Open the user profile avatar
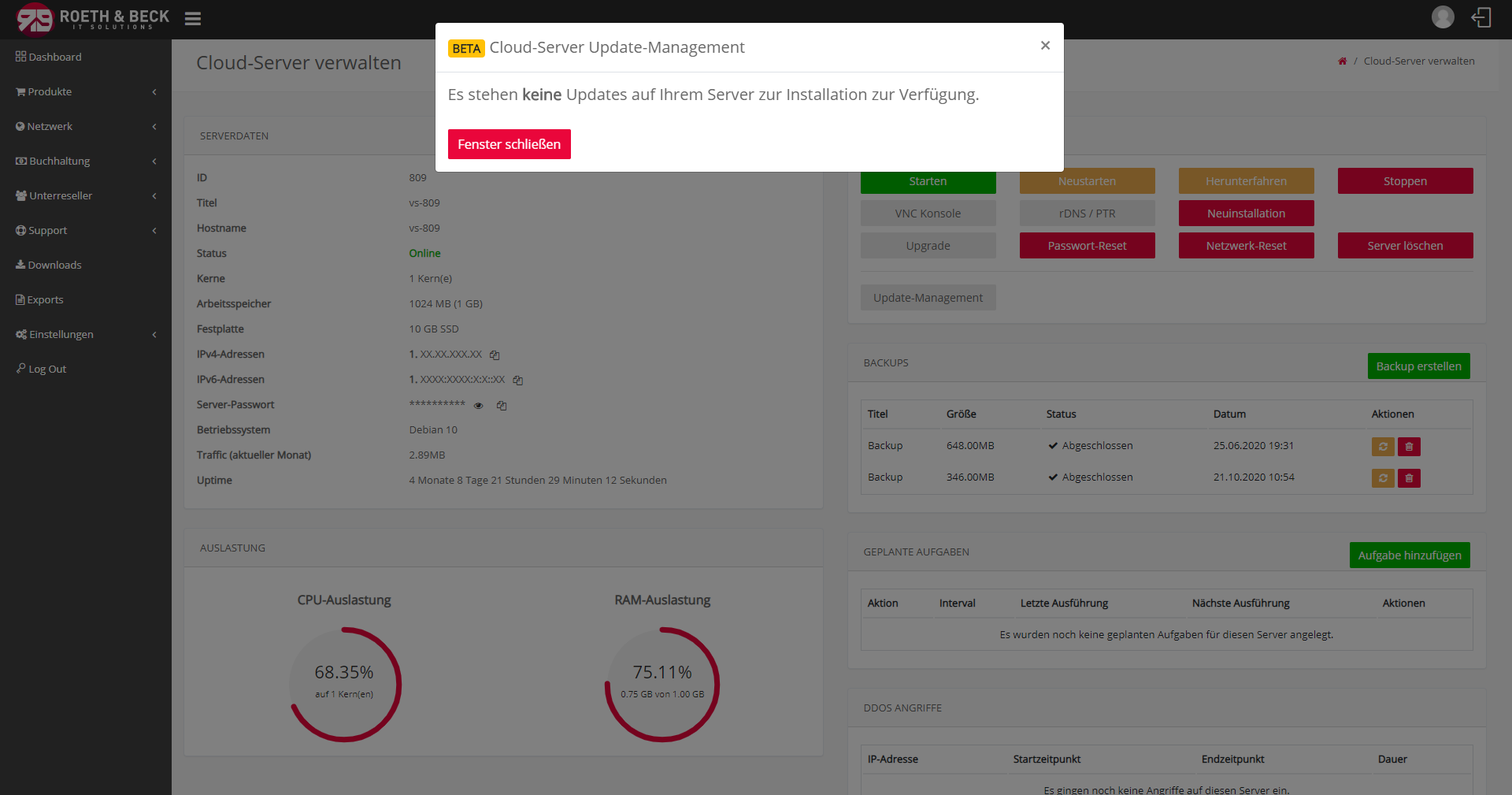The height and width of the screenshot is (795, 1512). click(1443, 17)
